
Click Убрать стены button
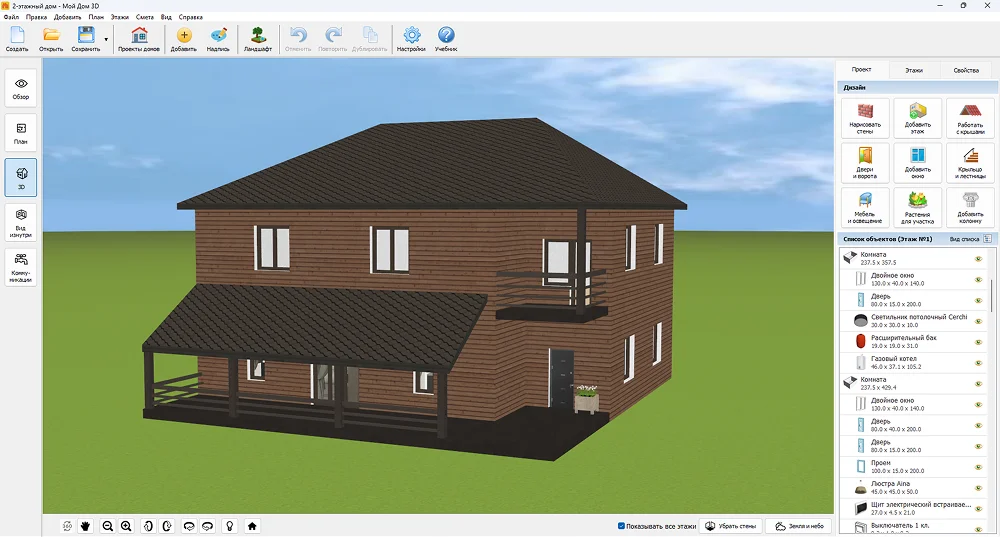(x=732, y=526)
